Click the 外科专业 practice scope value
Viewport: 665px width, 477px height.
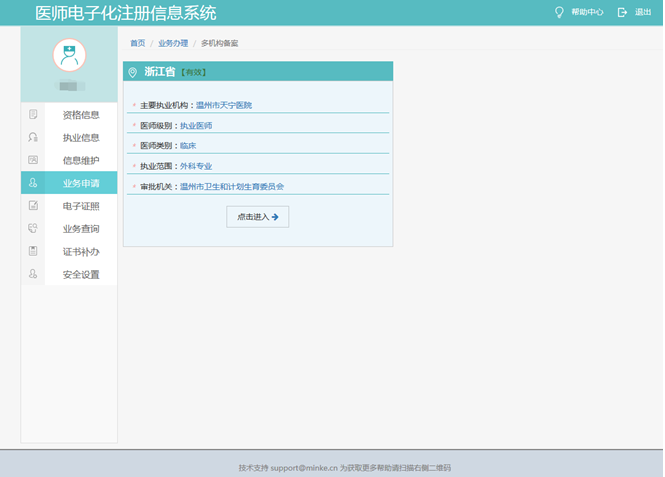[x=196, y=166]
